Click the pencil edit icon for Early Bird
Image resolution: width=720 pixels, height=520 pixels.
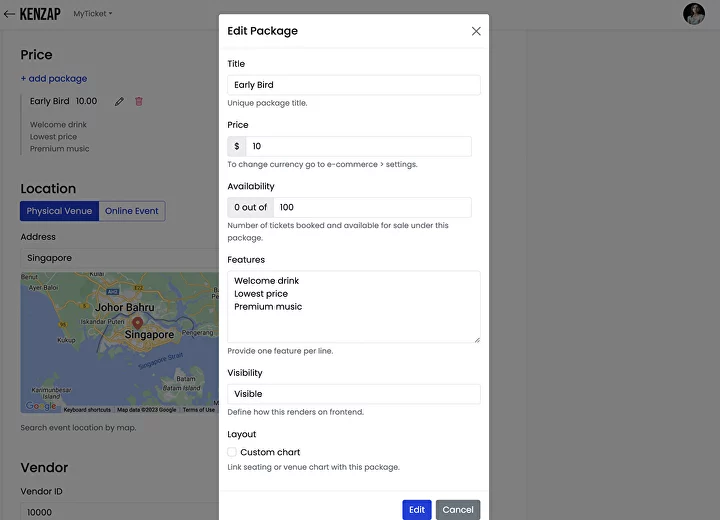tap(120, 101)
